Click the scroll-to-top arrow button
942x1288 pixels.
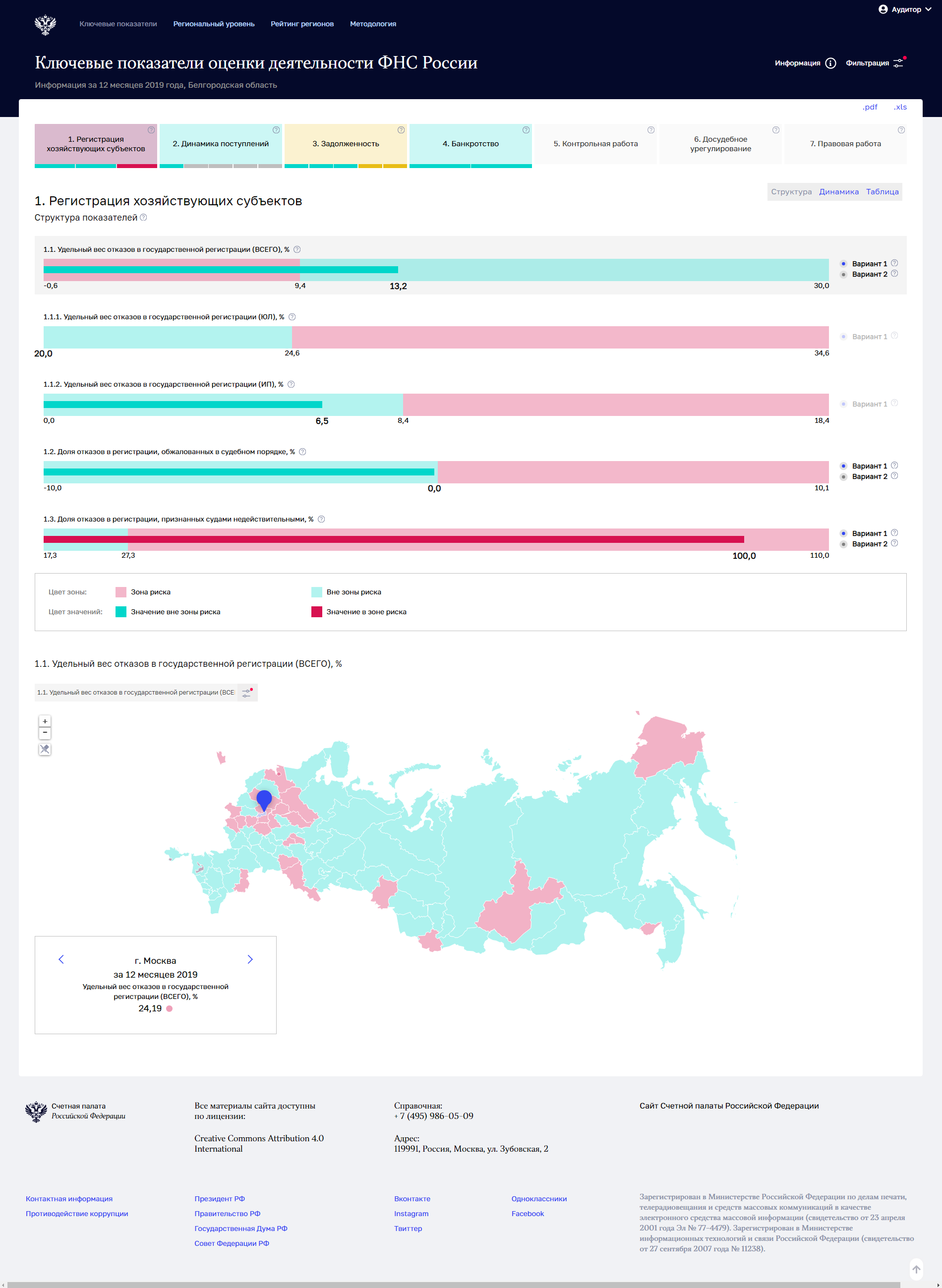916,1269
